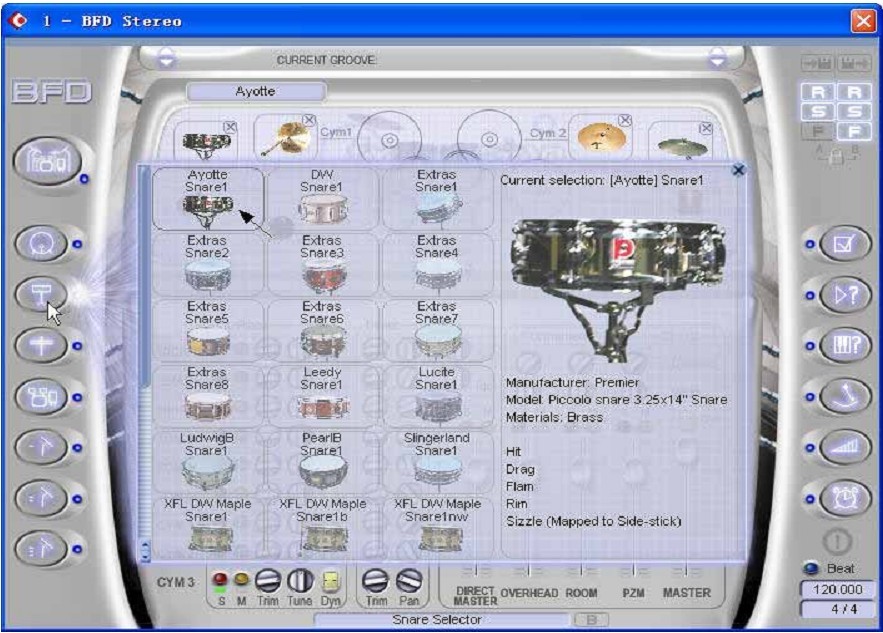Choose DW Snare1 from the snare grid
The width and height of the screenshot is (883, 633).
[x=322, y=197]
